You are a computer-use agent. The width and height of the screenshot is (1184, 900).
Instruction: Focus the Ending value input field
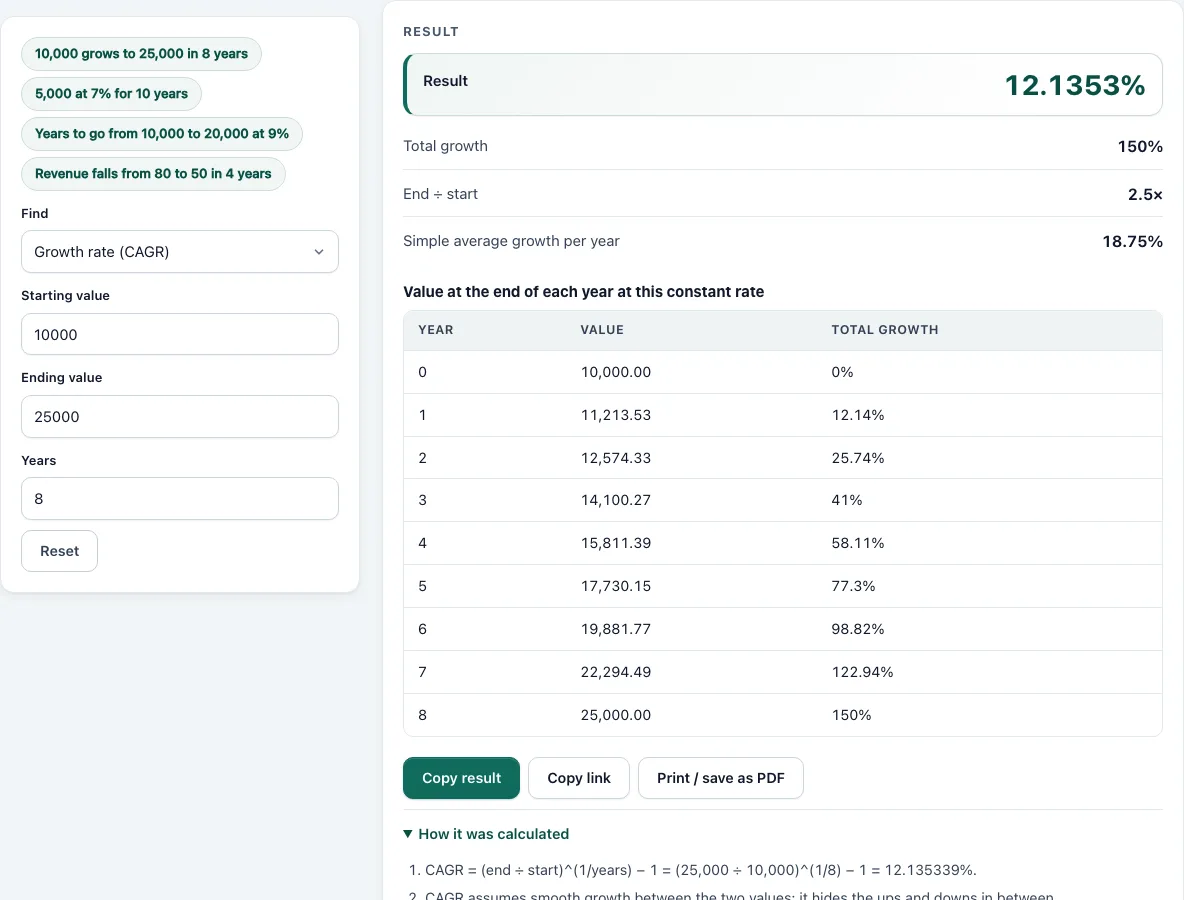180,417
